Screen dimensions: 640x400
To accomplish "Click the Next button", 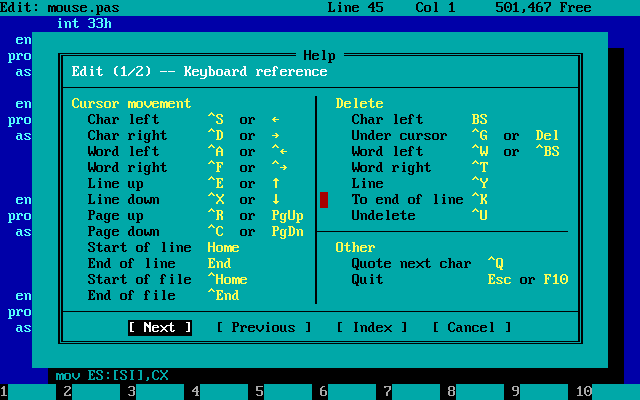I will (x=160, y=327).
